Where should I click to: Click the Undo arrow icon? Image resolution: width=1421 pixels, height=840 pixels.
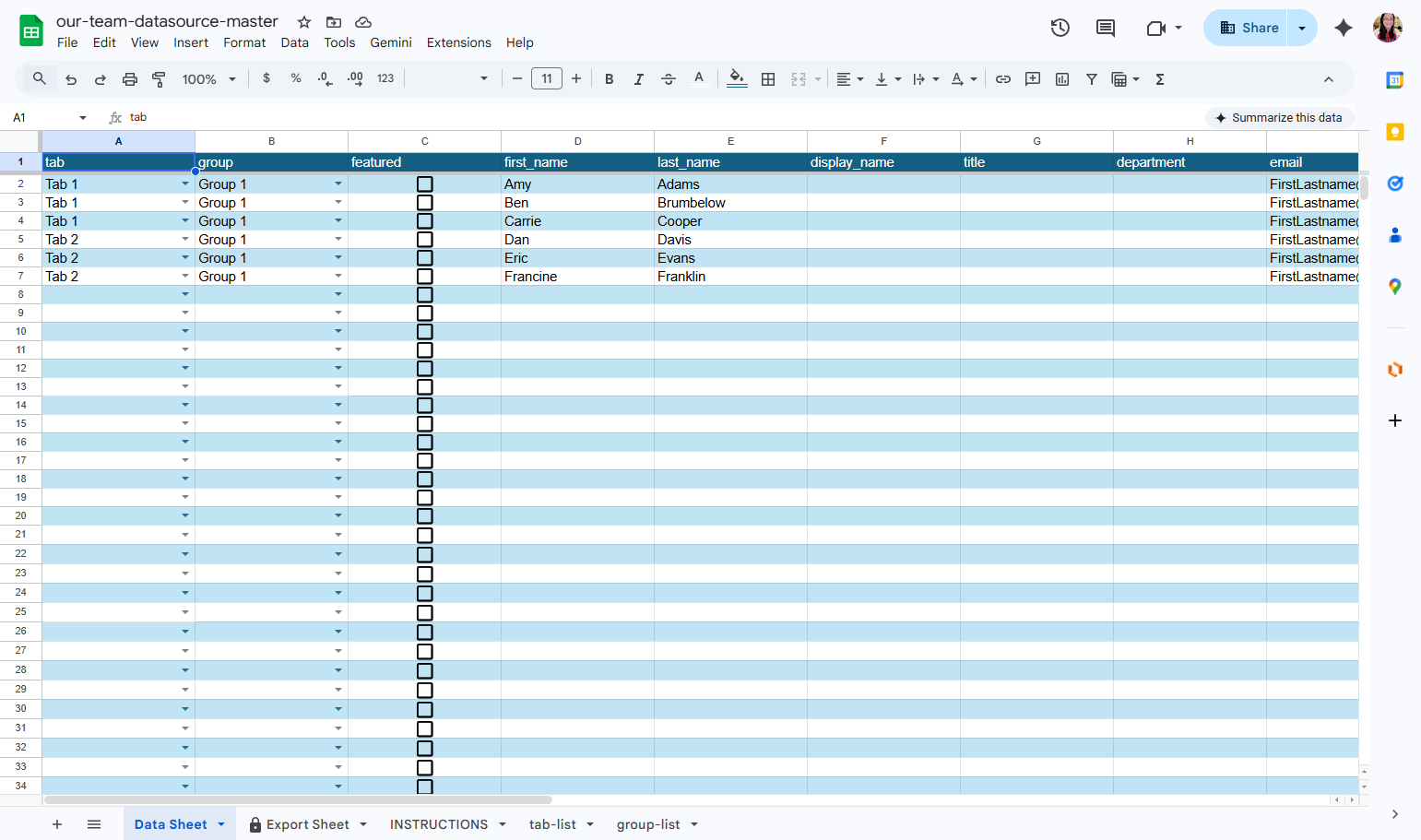(x=71, y=79)
